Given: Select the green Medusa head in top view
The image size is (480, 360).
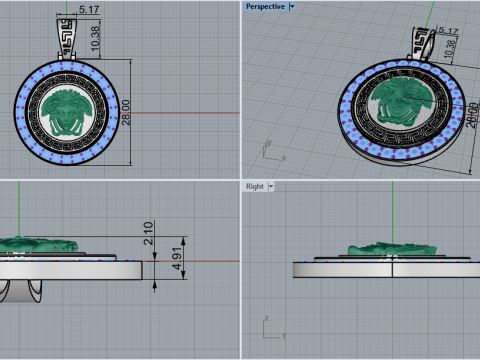Looking at the screenshot, I should click(67, 113).
